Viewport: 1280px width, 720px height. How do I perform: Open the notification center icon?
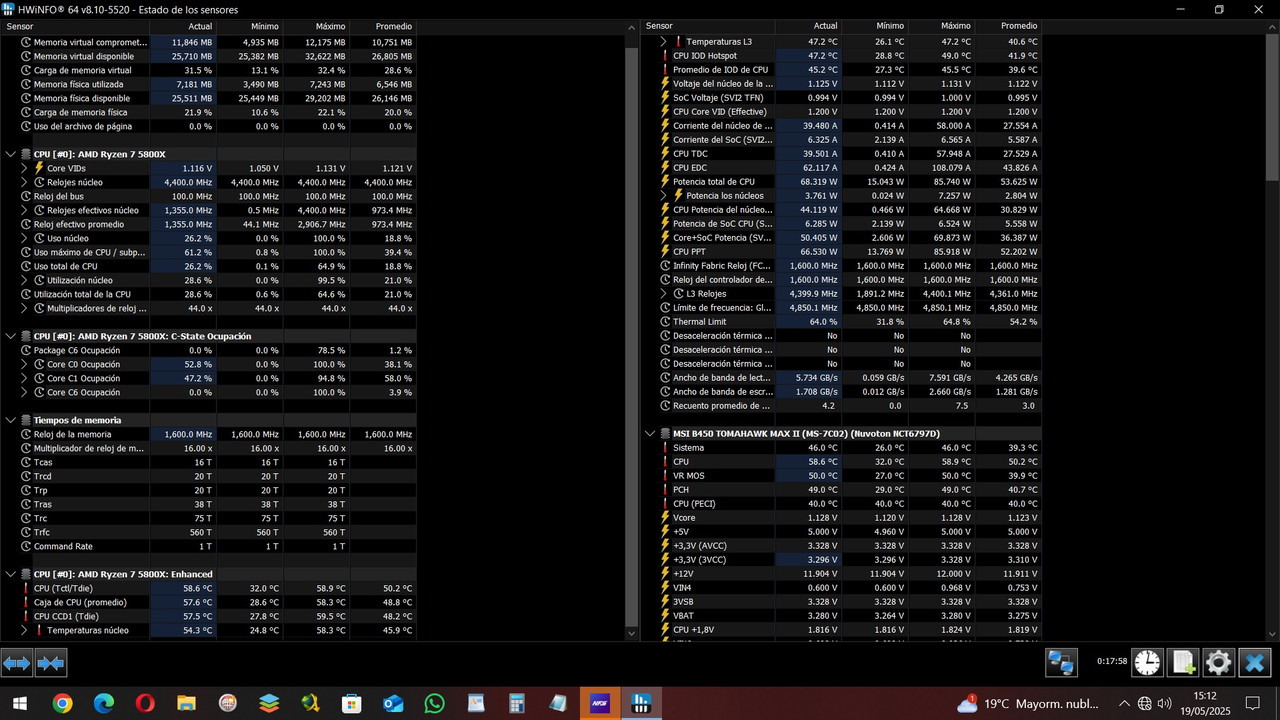point(1252,704)
